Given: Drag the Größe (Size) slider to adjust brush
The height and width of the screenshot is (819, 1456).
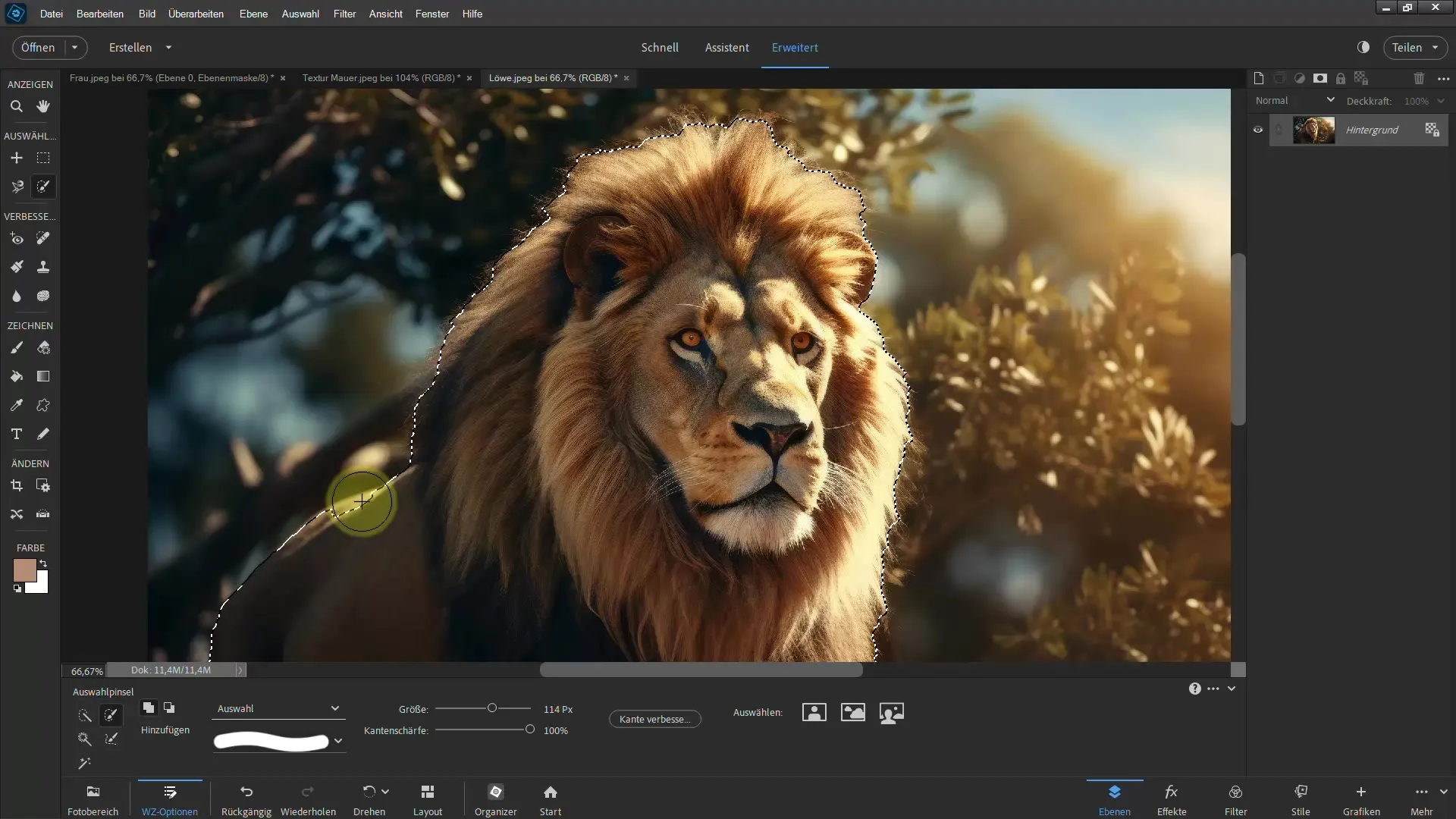Looking at the screenshot, I should click(x=491, y=708).
